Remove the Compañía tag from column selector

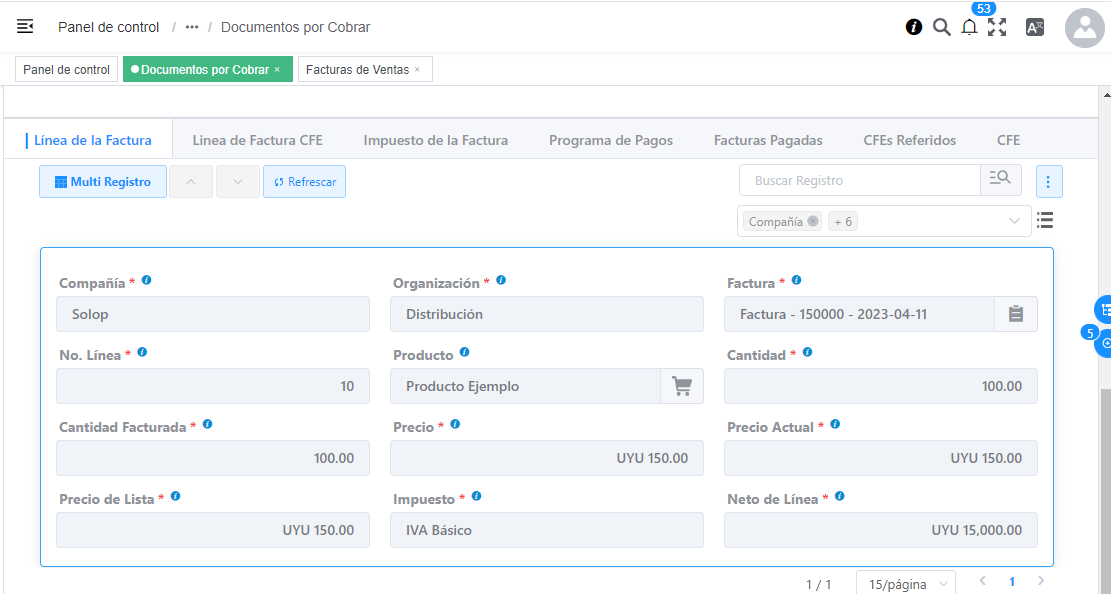[x=813, y=221]
